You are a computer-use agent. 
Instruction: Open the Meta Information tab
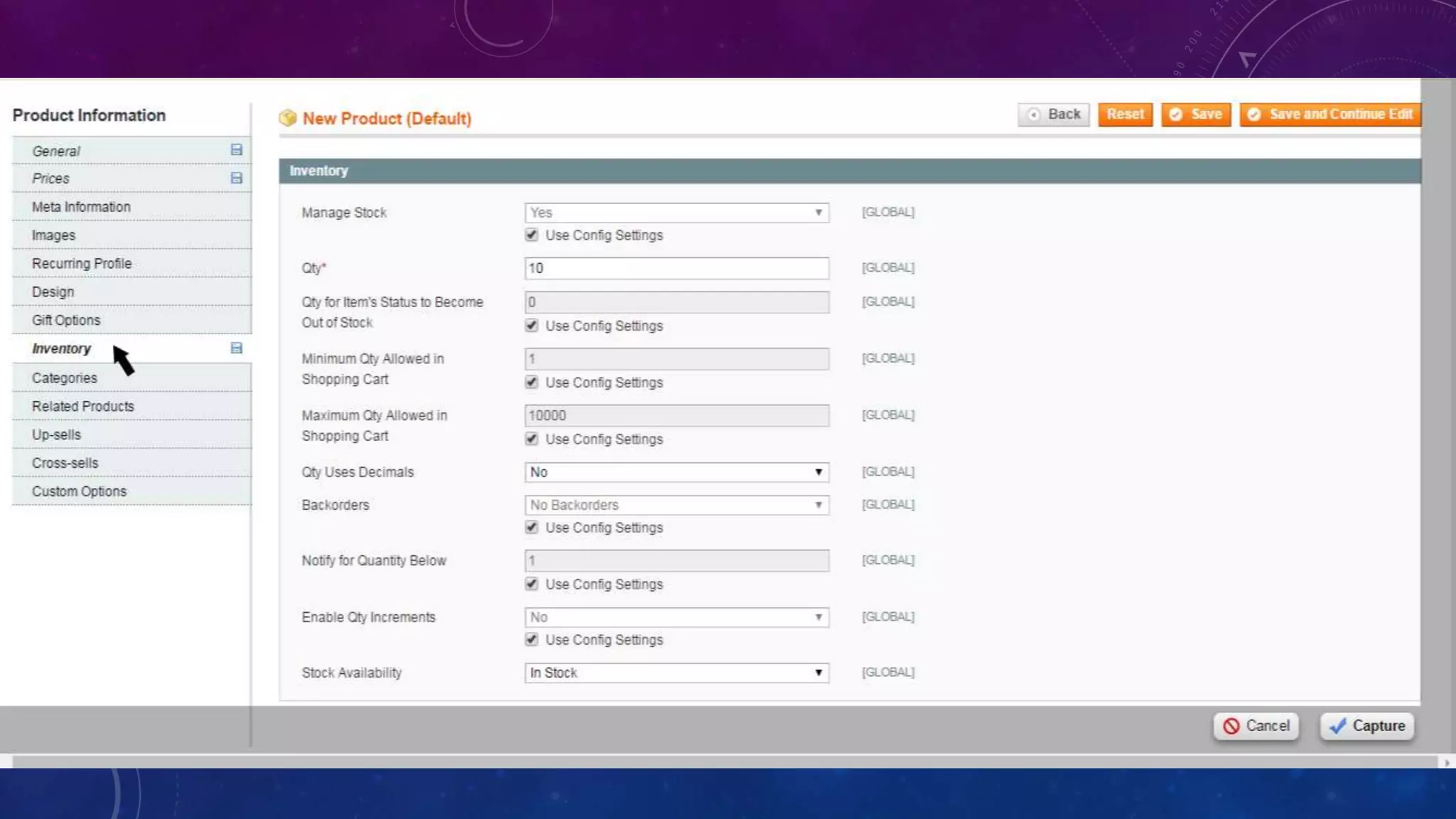81,207
